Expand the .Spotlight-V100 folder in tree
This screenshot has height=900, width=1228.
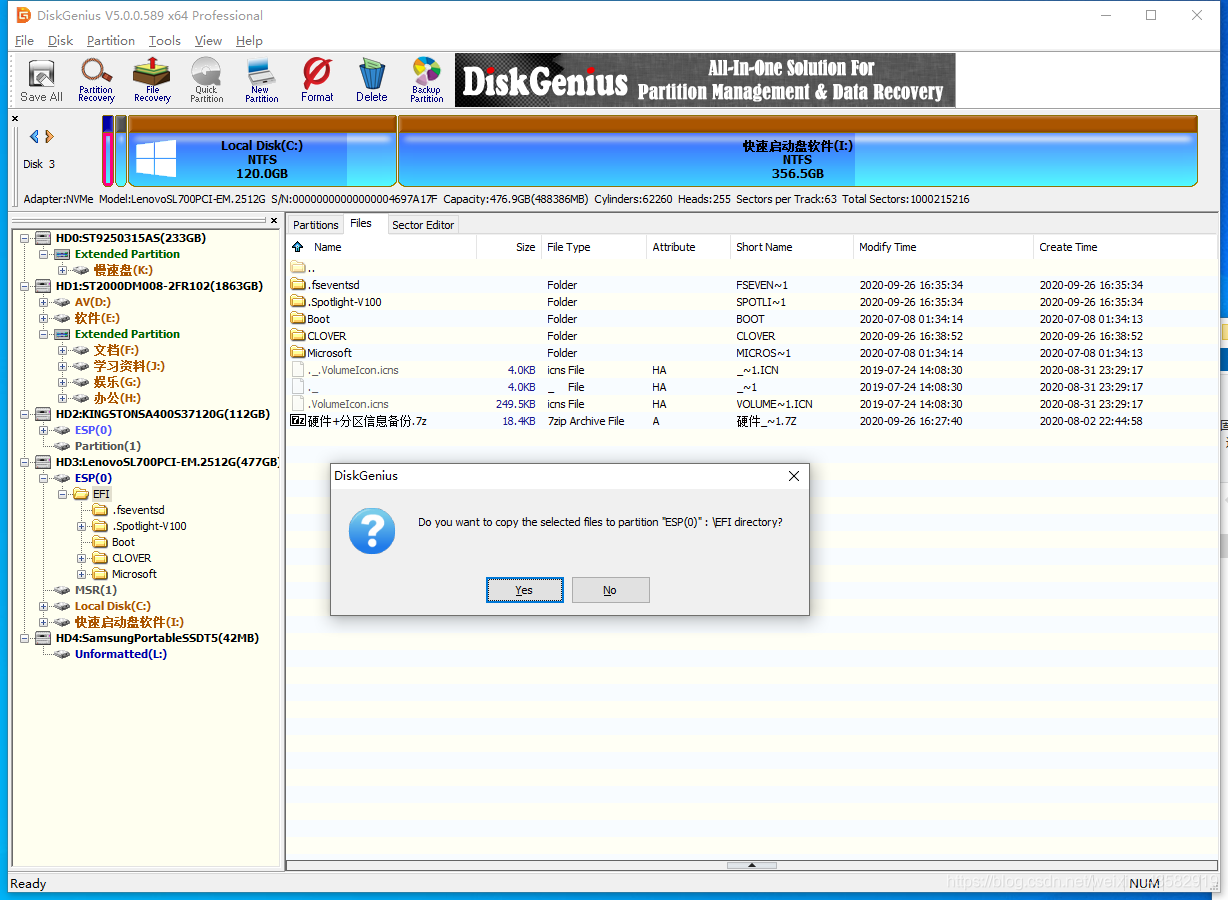pyautogui.click(x=81, y=526)
